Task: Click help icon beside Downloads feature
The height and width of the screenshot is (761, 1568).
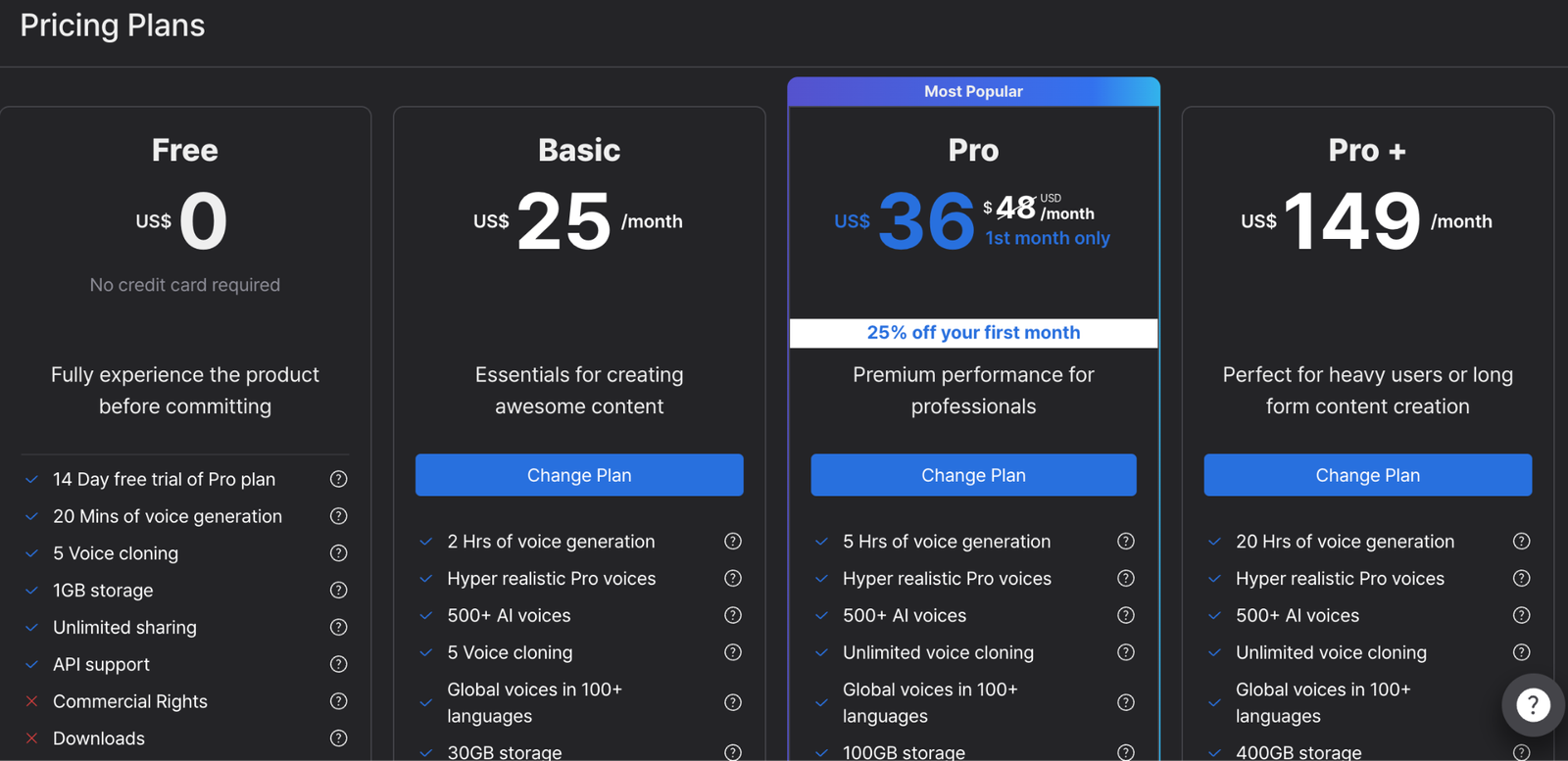Action: tap(338, 738)
